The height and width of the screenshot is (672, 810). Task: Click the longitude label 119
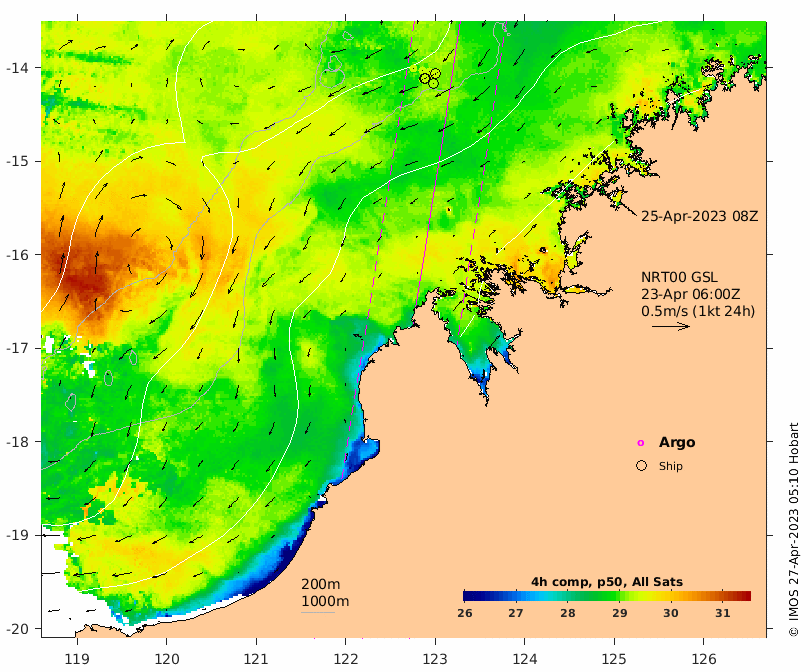(x=77, y=659)
